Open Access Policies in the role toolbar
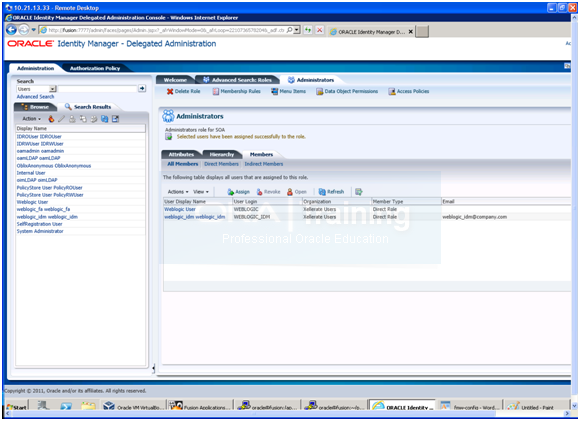 pyautogui.click(x=409, y=91)
